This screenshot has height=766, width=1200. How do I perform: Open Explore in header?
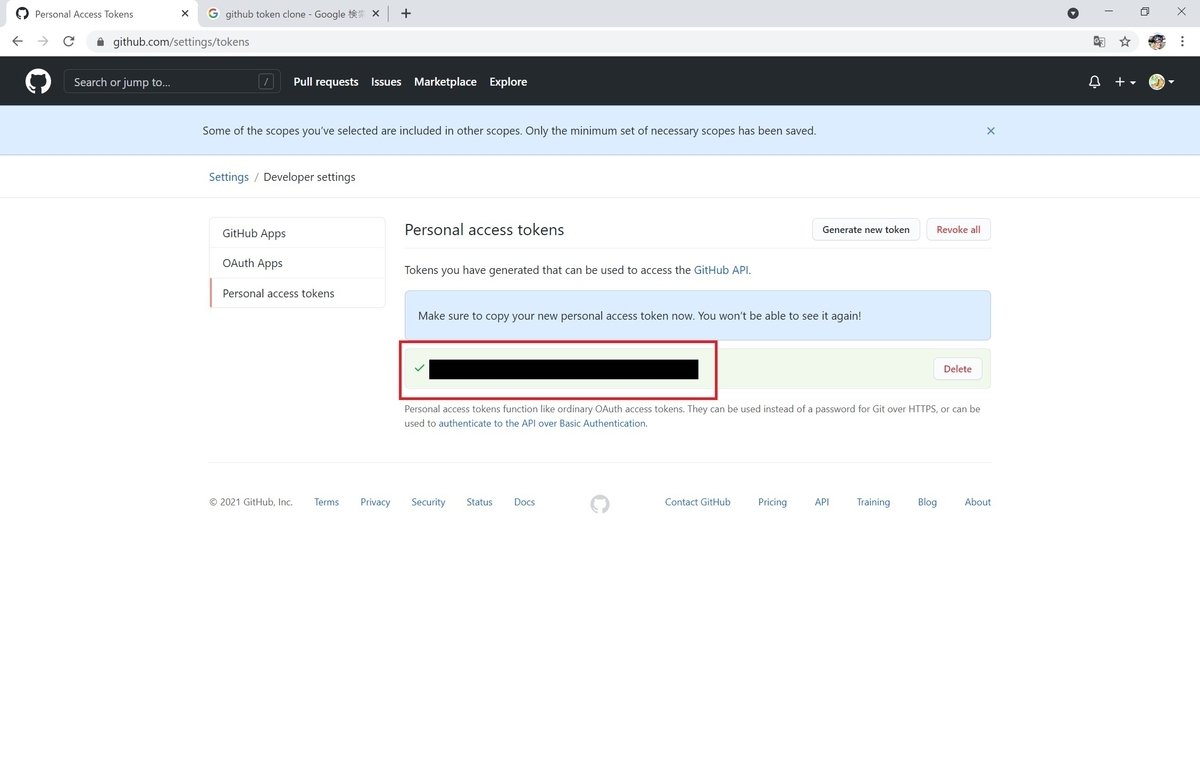point(508,82)
